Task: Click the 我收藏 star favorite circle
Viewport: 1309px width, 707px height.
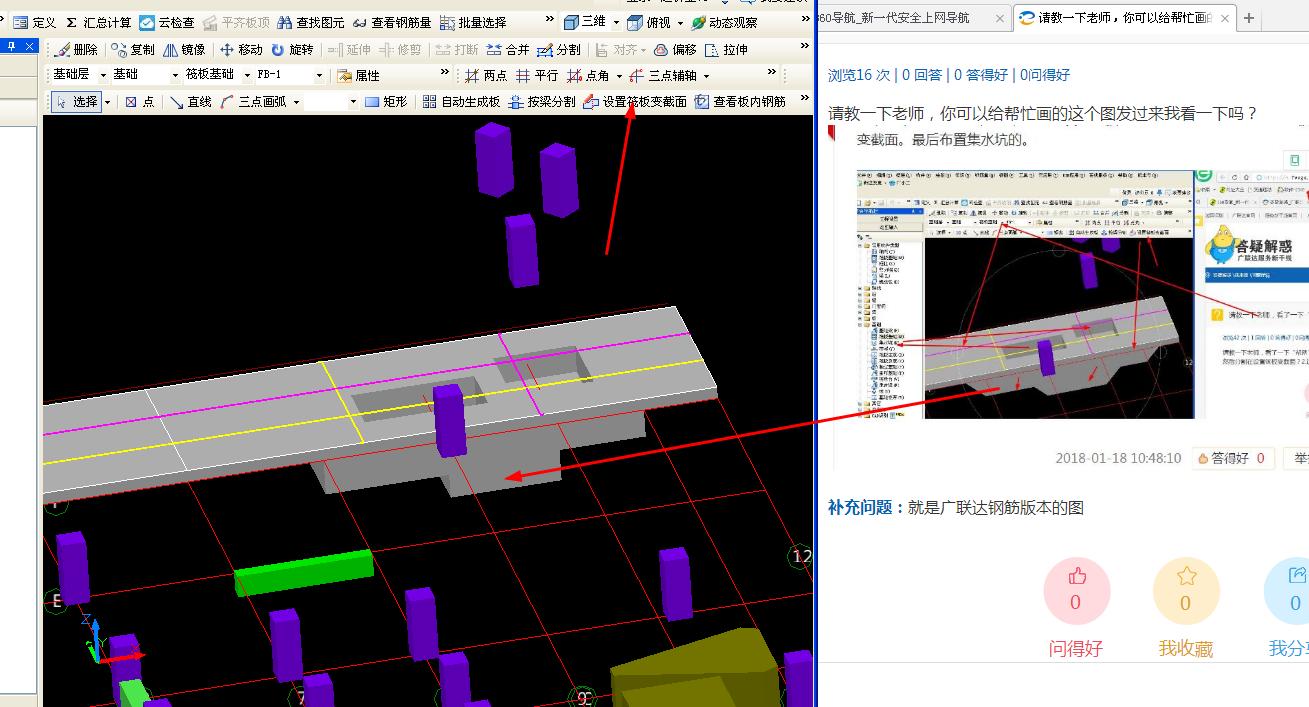Action: point(1186,591)
